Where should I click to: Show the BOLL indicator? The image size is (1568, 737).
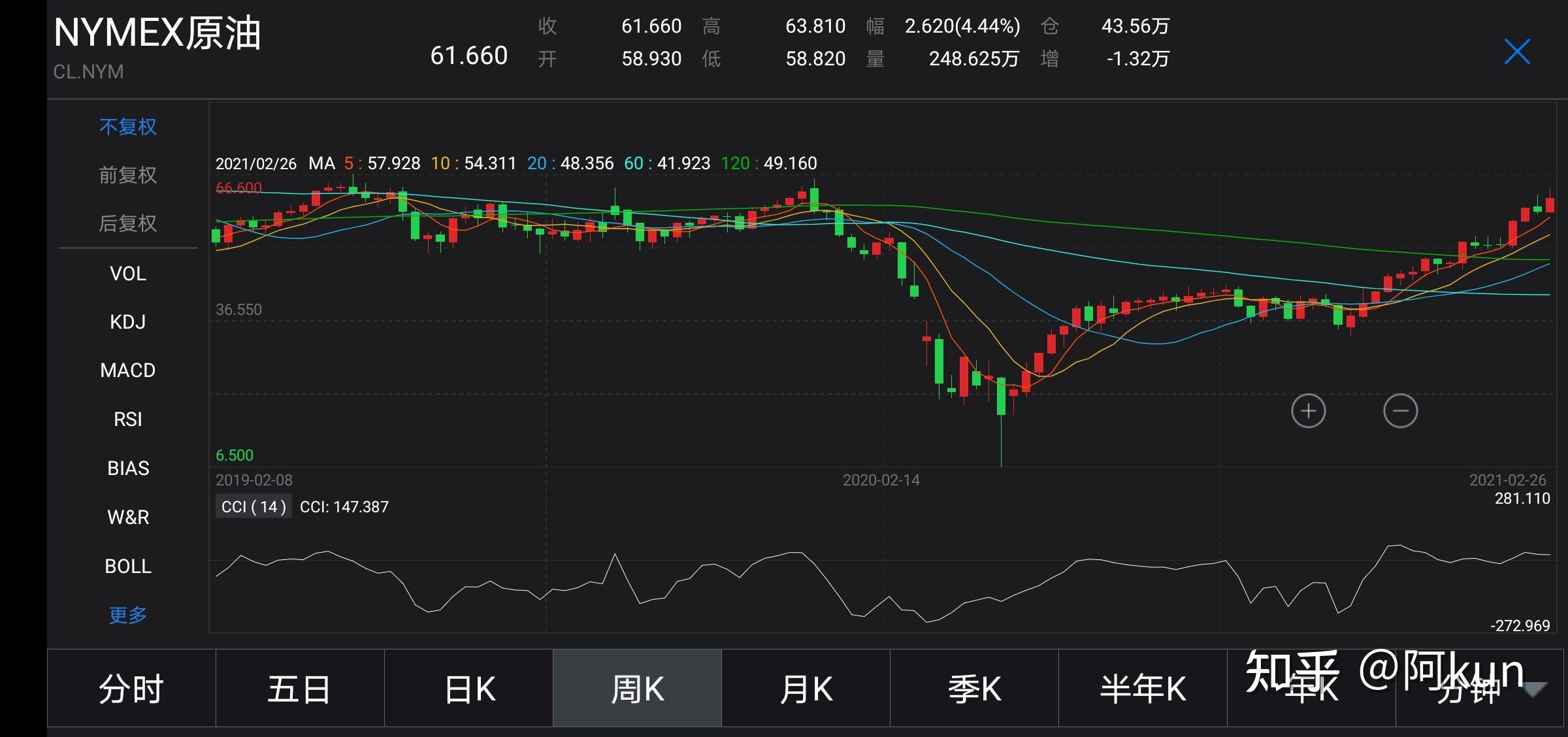(x=128, y=566)
